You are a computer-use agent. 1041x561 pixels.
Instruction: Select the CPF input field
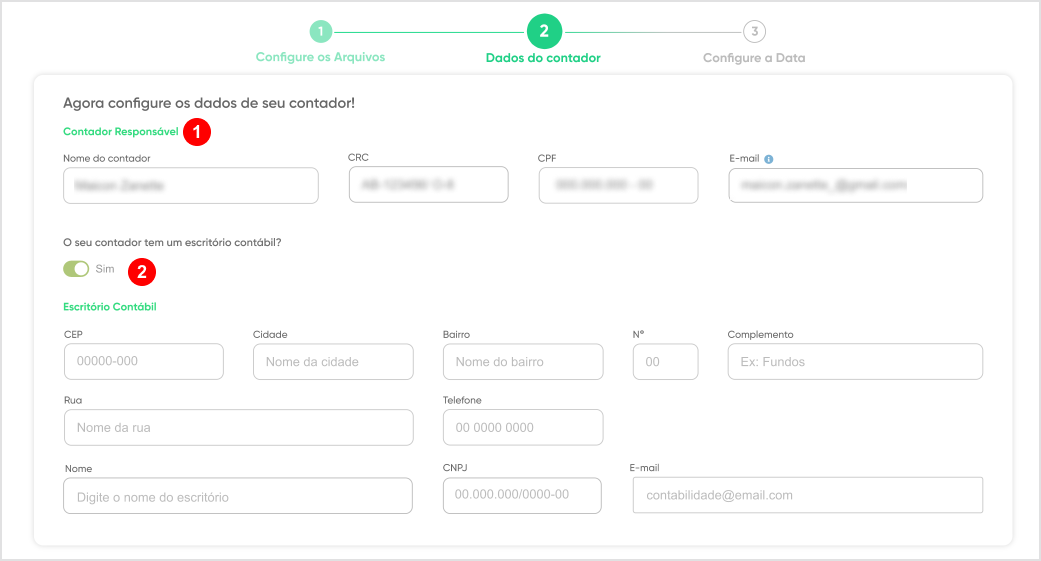coord(618,185)
